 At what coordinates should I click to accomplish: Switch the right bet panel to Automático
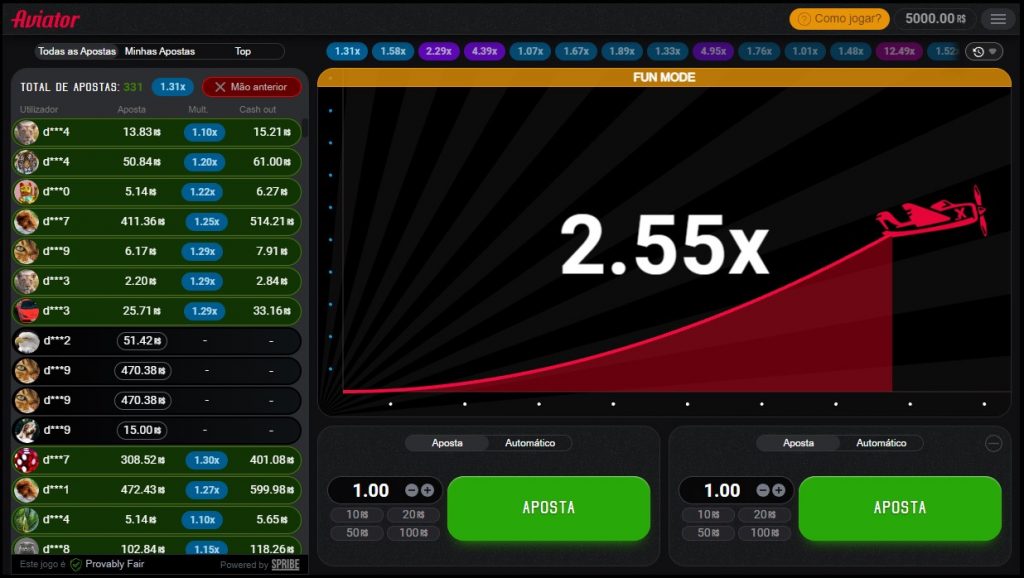tap(881, 443)
